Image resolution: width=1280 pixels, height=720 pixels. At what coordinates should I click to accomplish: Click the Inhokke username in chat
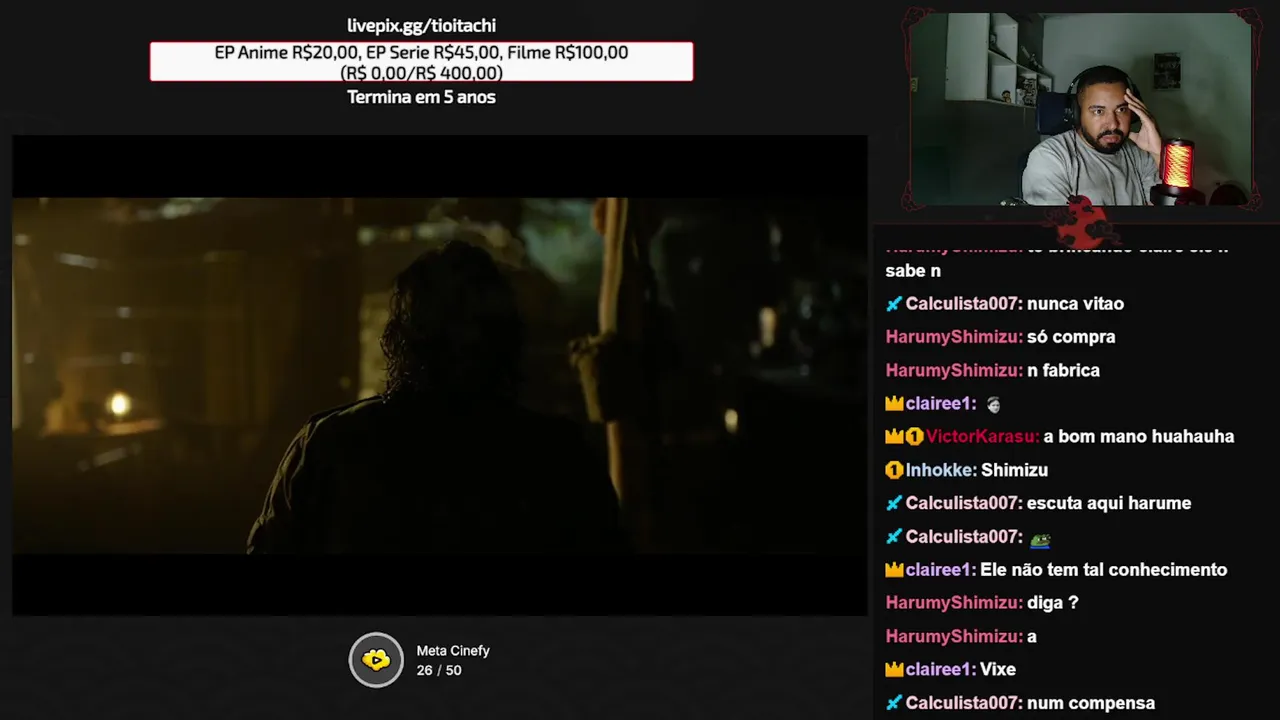(x=941, y=470)
